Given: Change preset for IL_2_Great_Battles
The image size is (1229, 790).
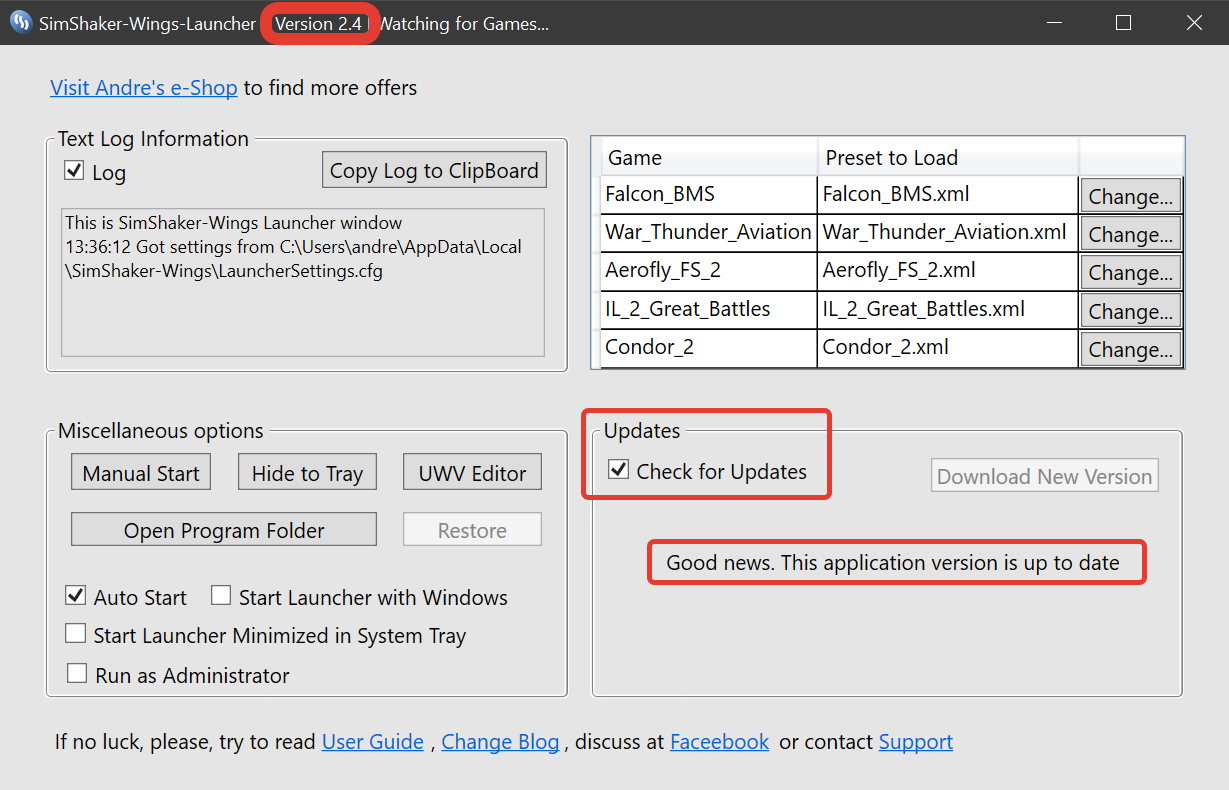Looking at the screenshot, I should [1131, 311].
